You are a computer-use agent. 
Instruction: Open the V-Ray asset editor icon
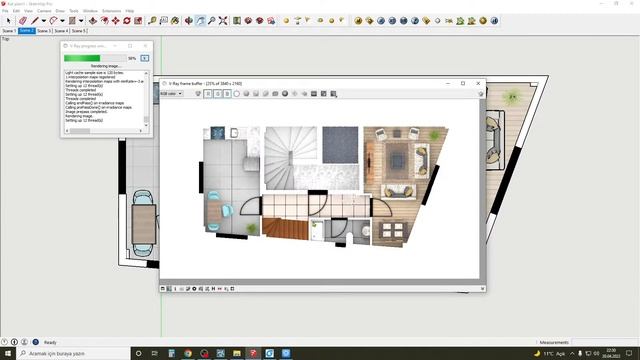click(x=358, y=20)
